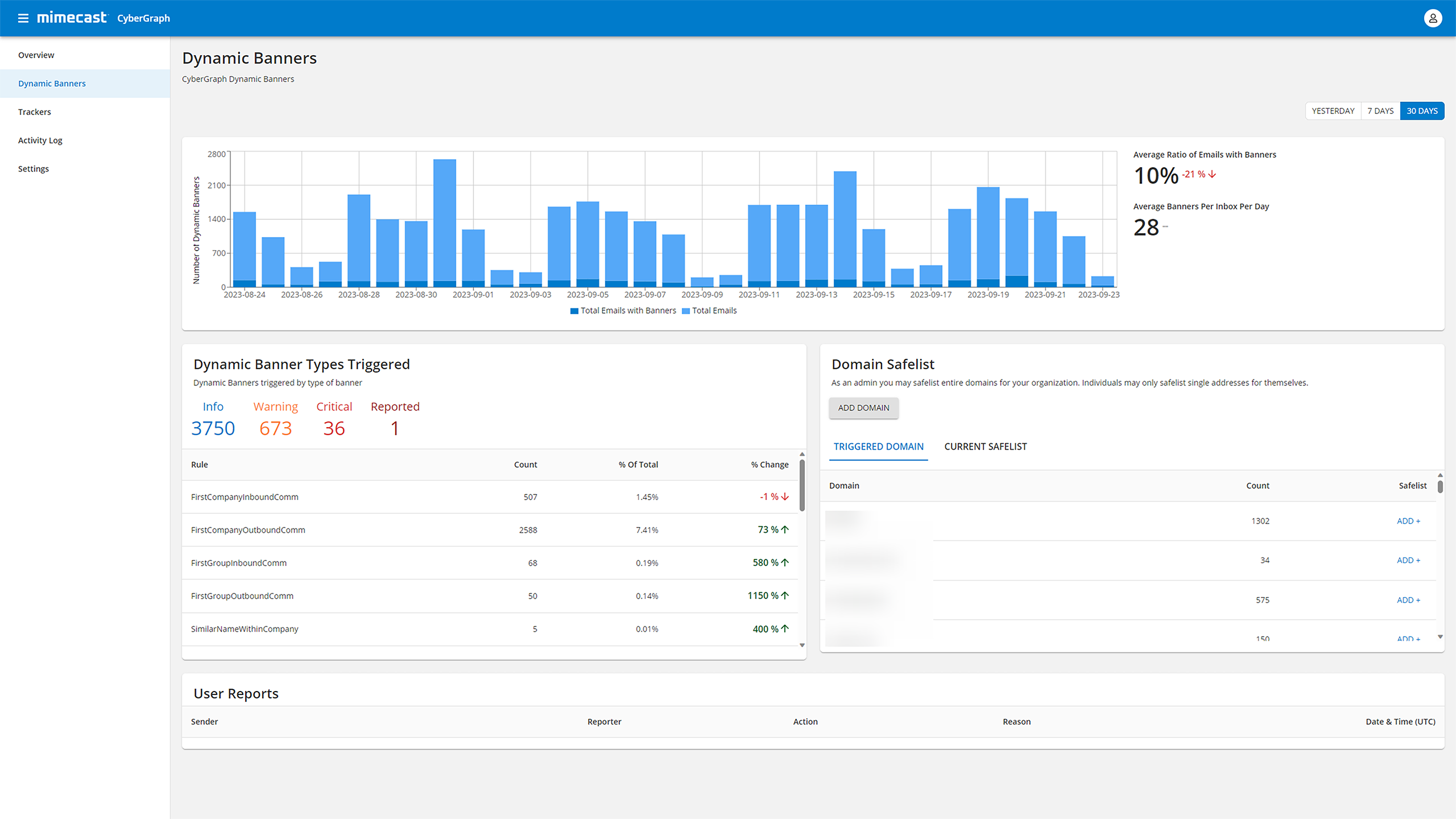Safelist the domain with 1302 count via ADD +
Image resolution: width=1456 pixels, height=819 pixels.
click(x=1408, y=520)
